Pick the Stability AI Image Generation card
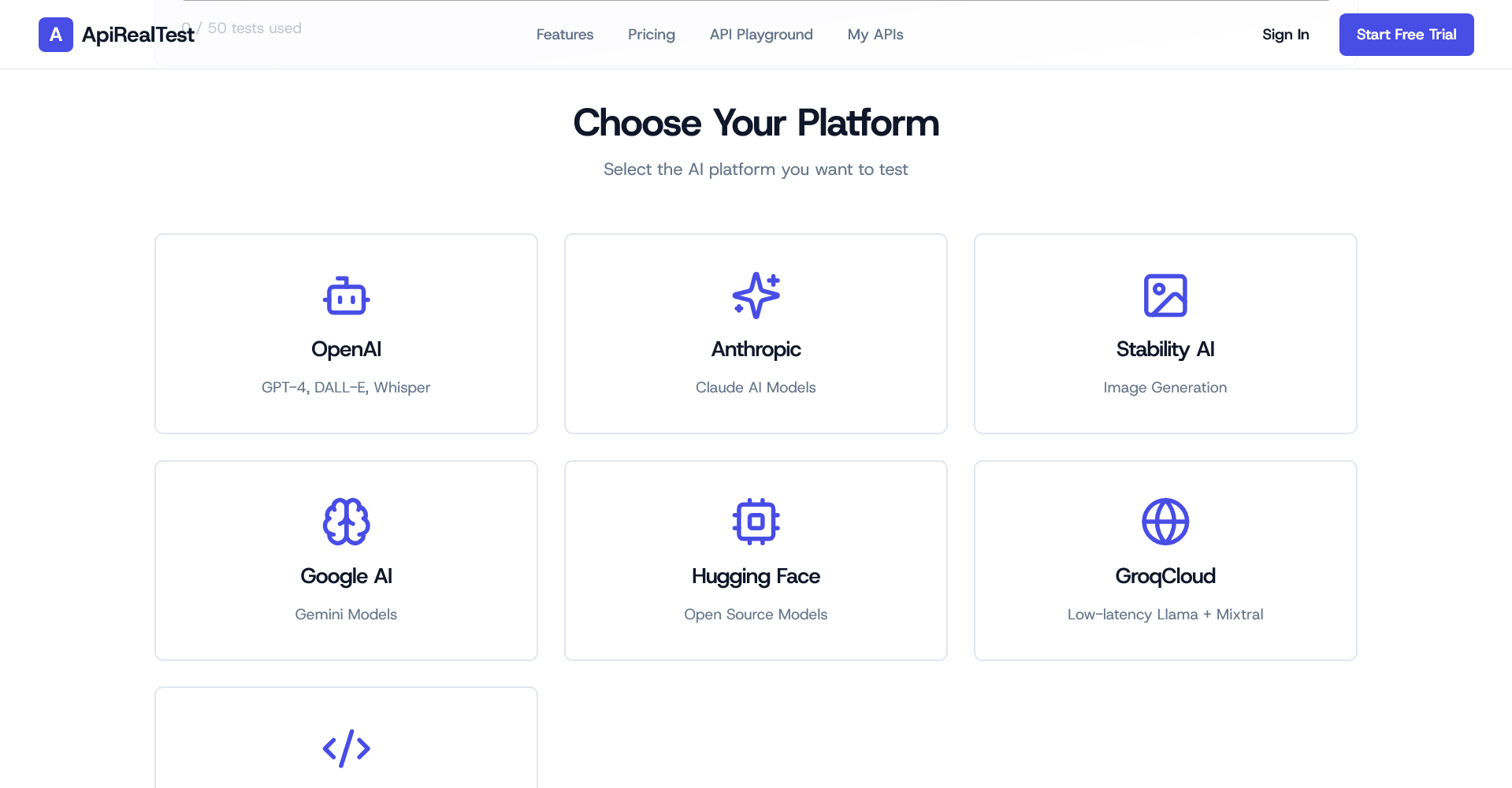The image size is (1512, 788). pos(1165,333)
